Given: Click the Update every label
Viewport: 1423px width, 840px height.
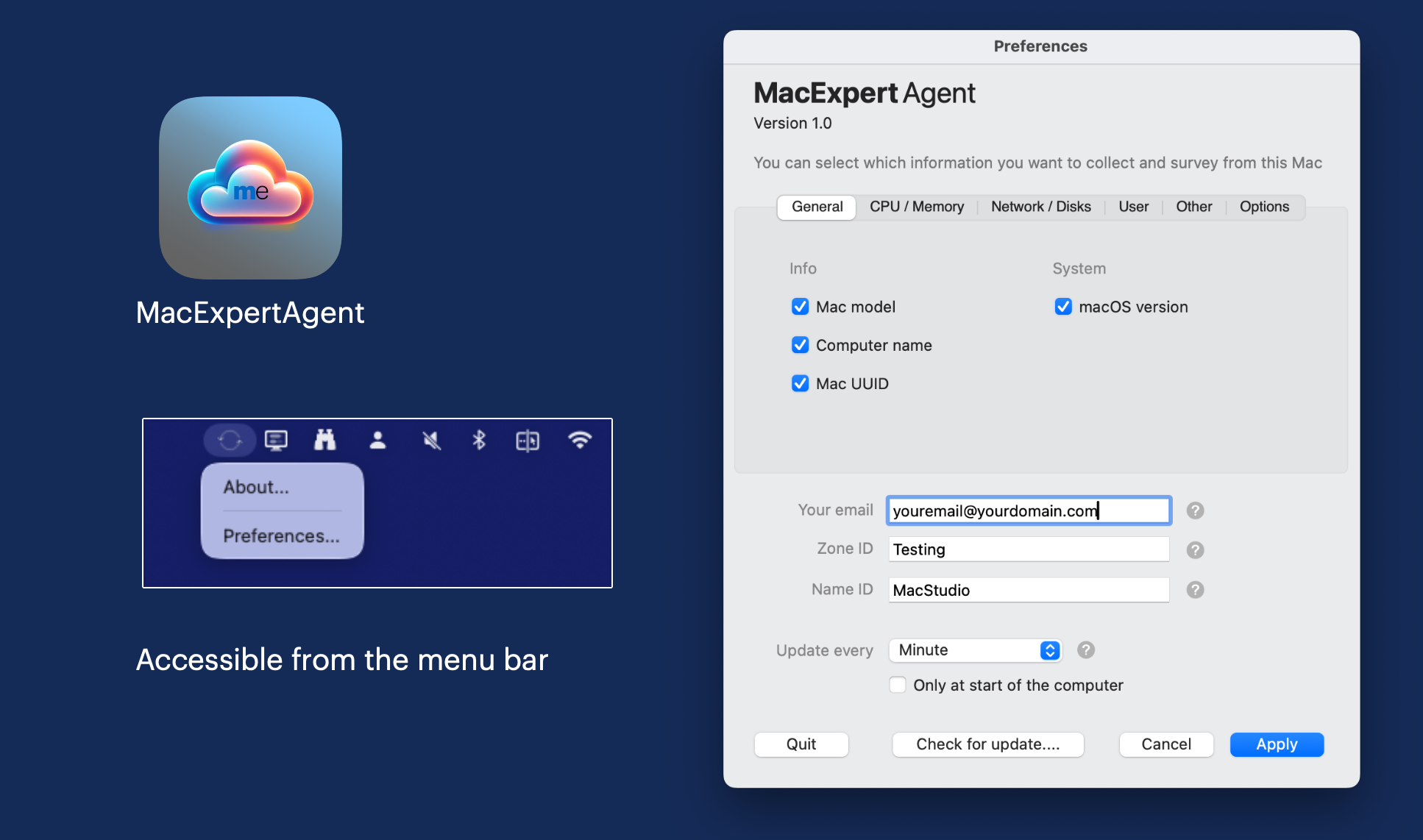Looking at the screenshot, I should (824, 650).
